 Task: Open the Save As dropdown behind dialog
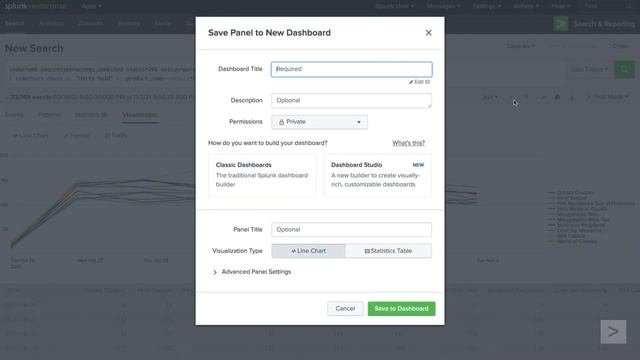pyautogui.click(x=520, y=46)
